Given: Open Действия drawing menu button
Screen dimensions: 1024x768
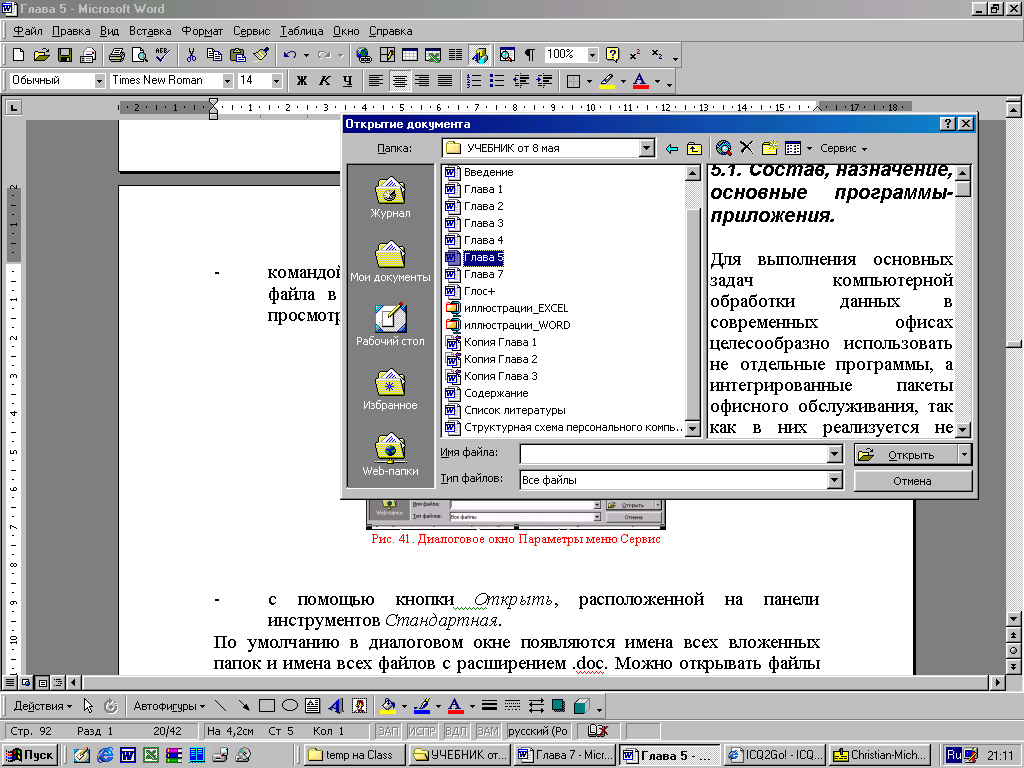Looking at the screenshot, I should (42, 706).
